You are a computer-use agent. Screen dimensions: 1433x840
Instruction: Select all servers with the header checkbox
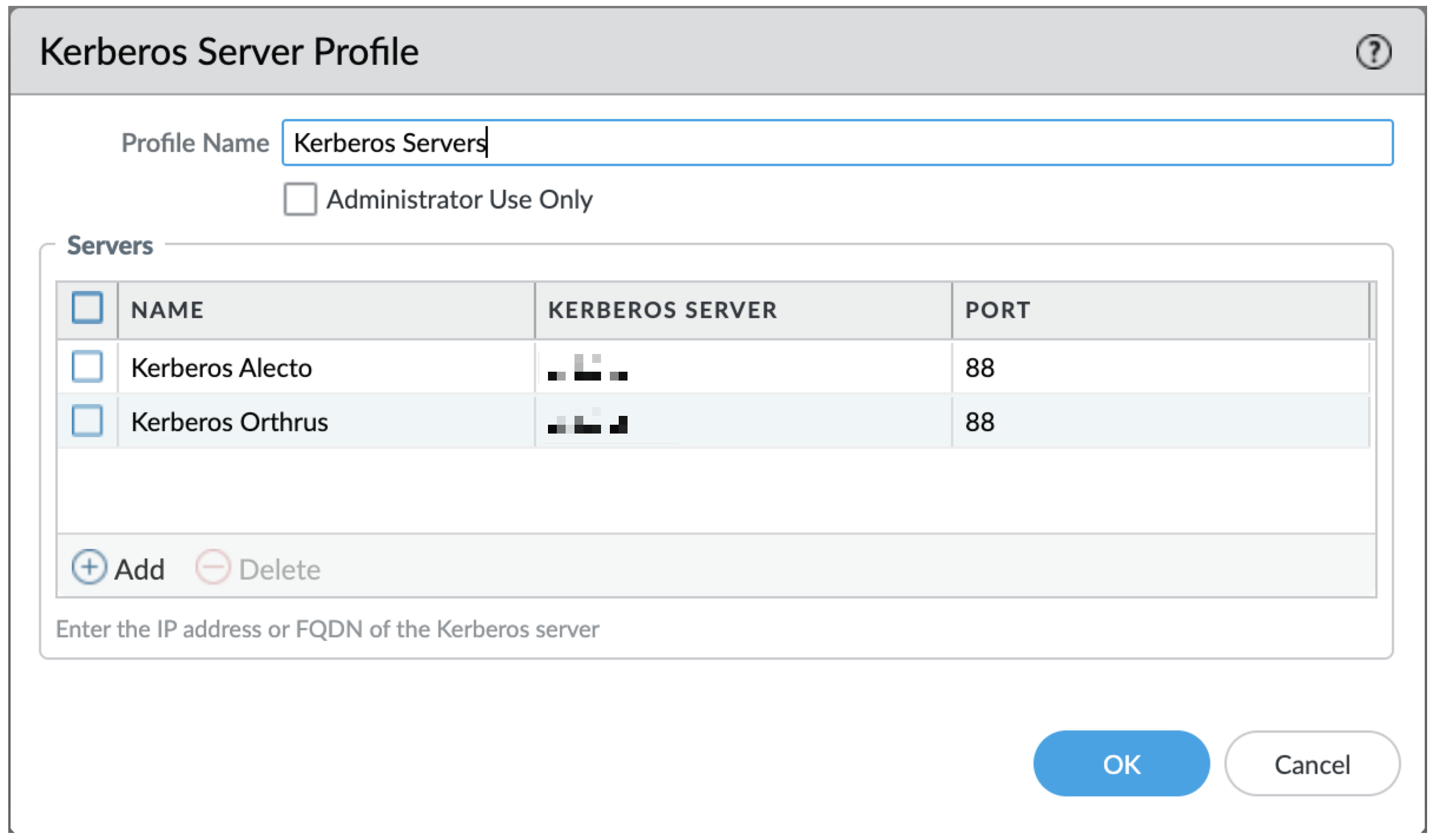[87, 309]
